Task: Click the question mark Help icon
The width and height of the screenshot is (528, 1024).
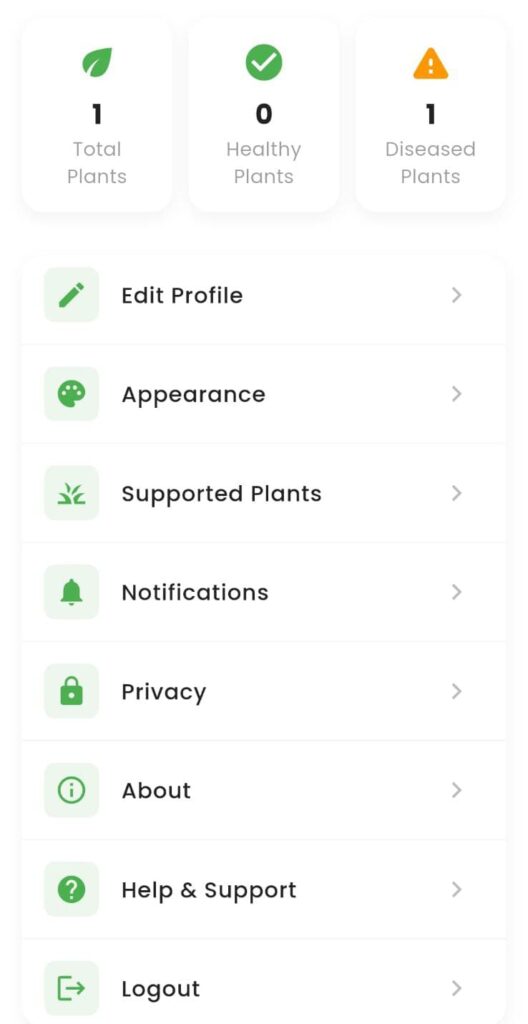Action: click(71, 889)
